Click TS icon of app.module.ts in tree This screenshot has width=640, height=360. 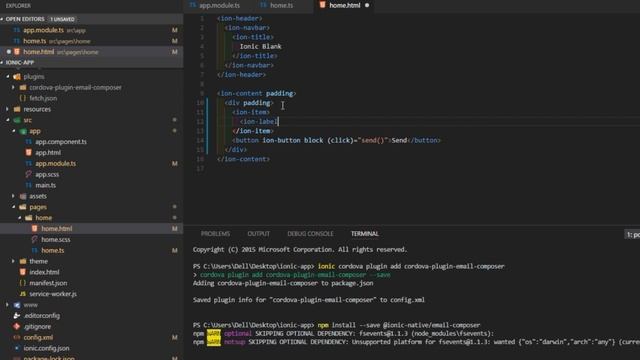[29, 163]
